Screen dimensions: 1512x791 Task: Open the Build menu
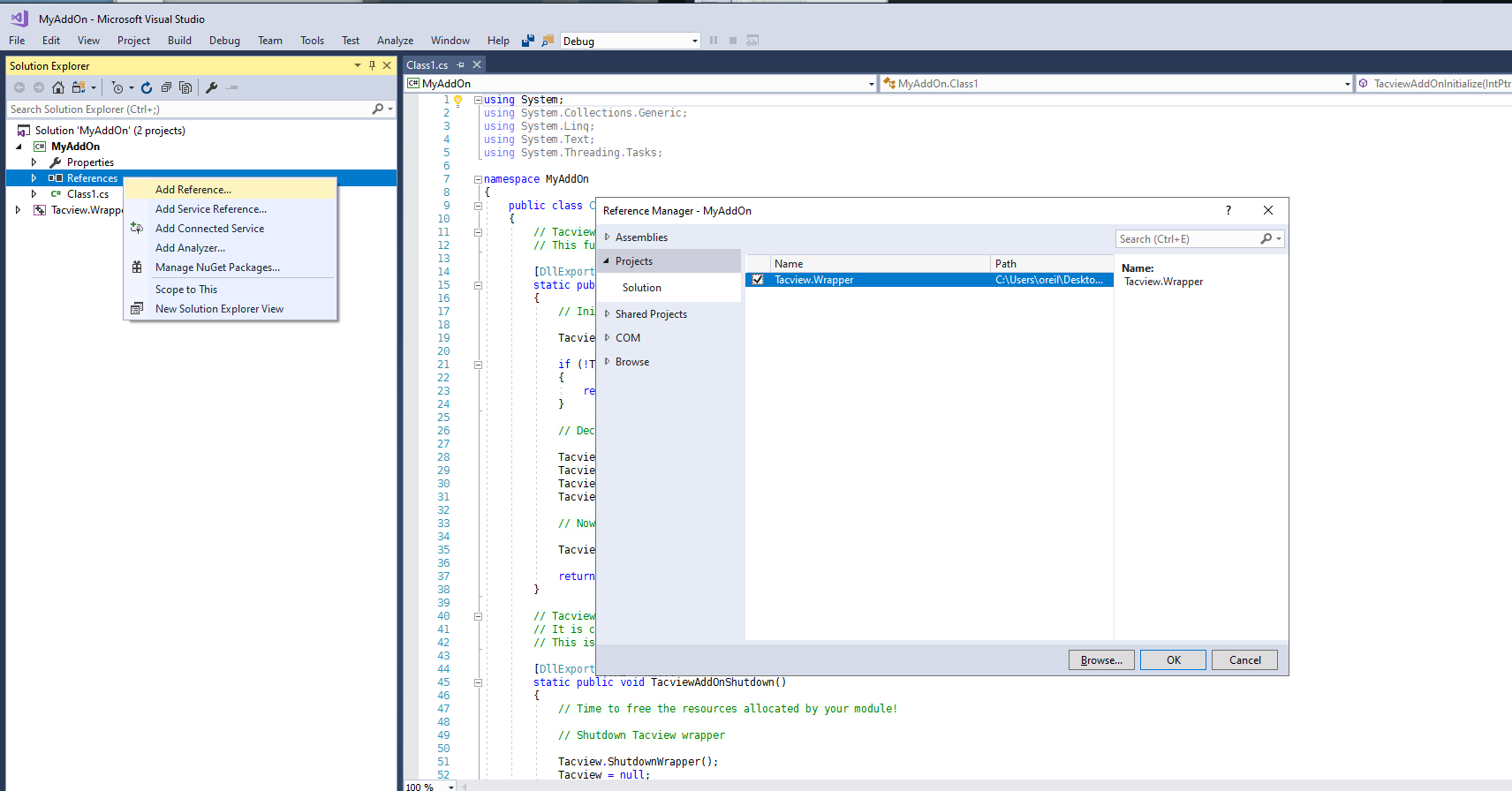pos(179,41)
